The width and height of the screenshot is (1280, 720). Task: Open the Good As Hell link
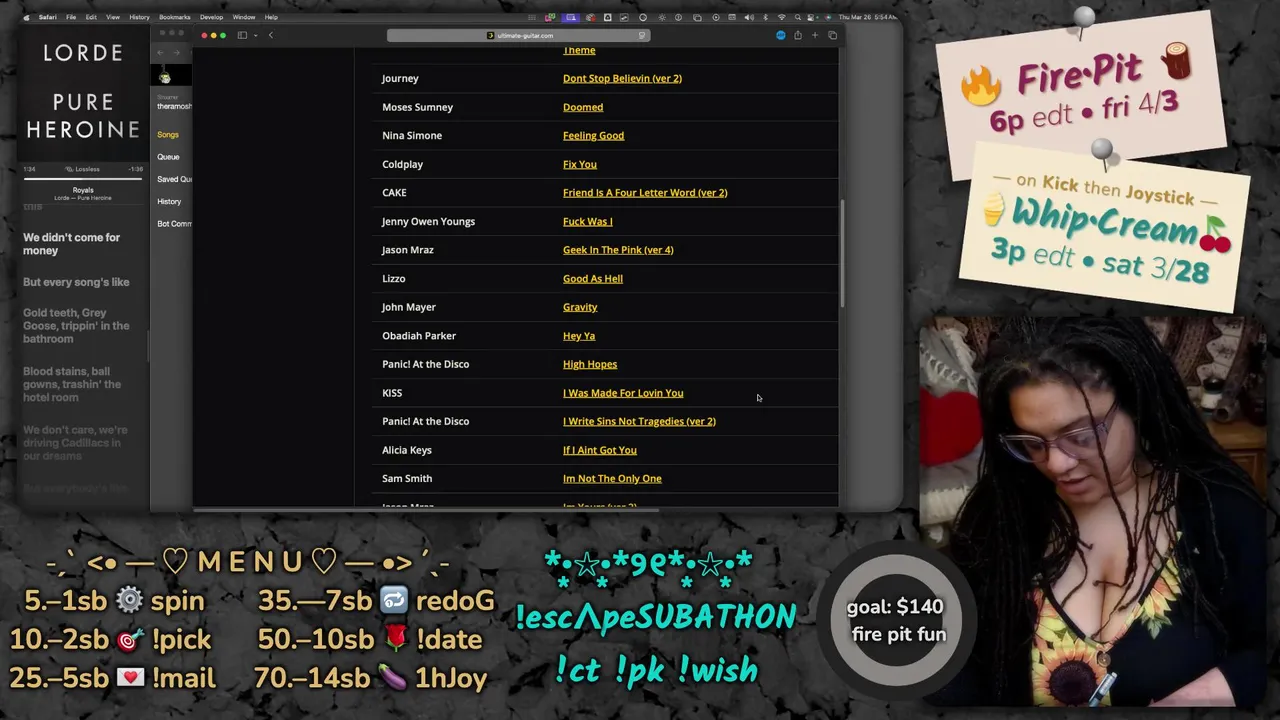tap(593, 278)
